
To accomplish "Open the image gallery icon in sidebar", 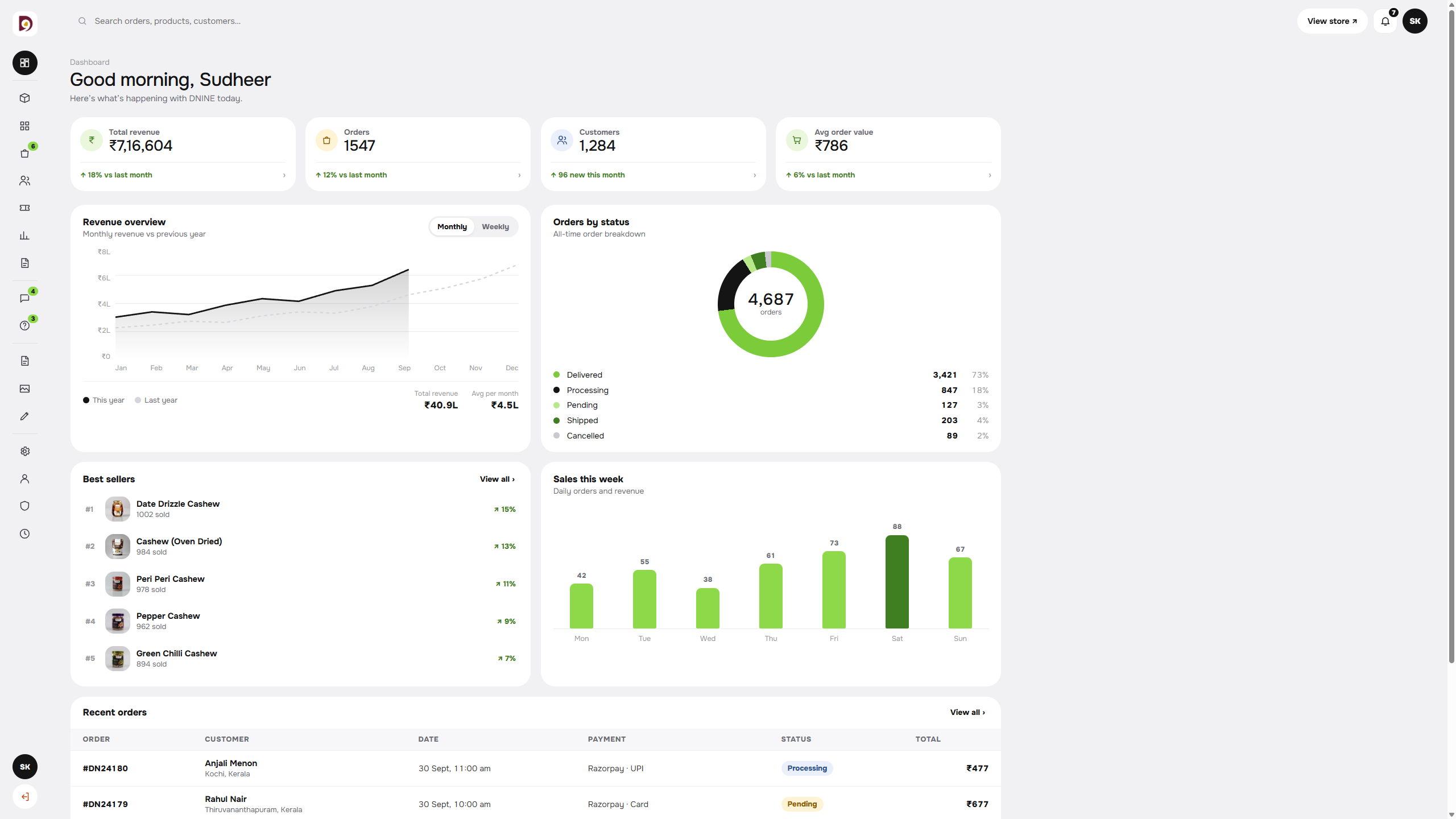I will pyautogui.click(x=25, y=388).
